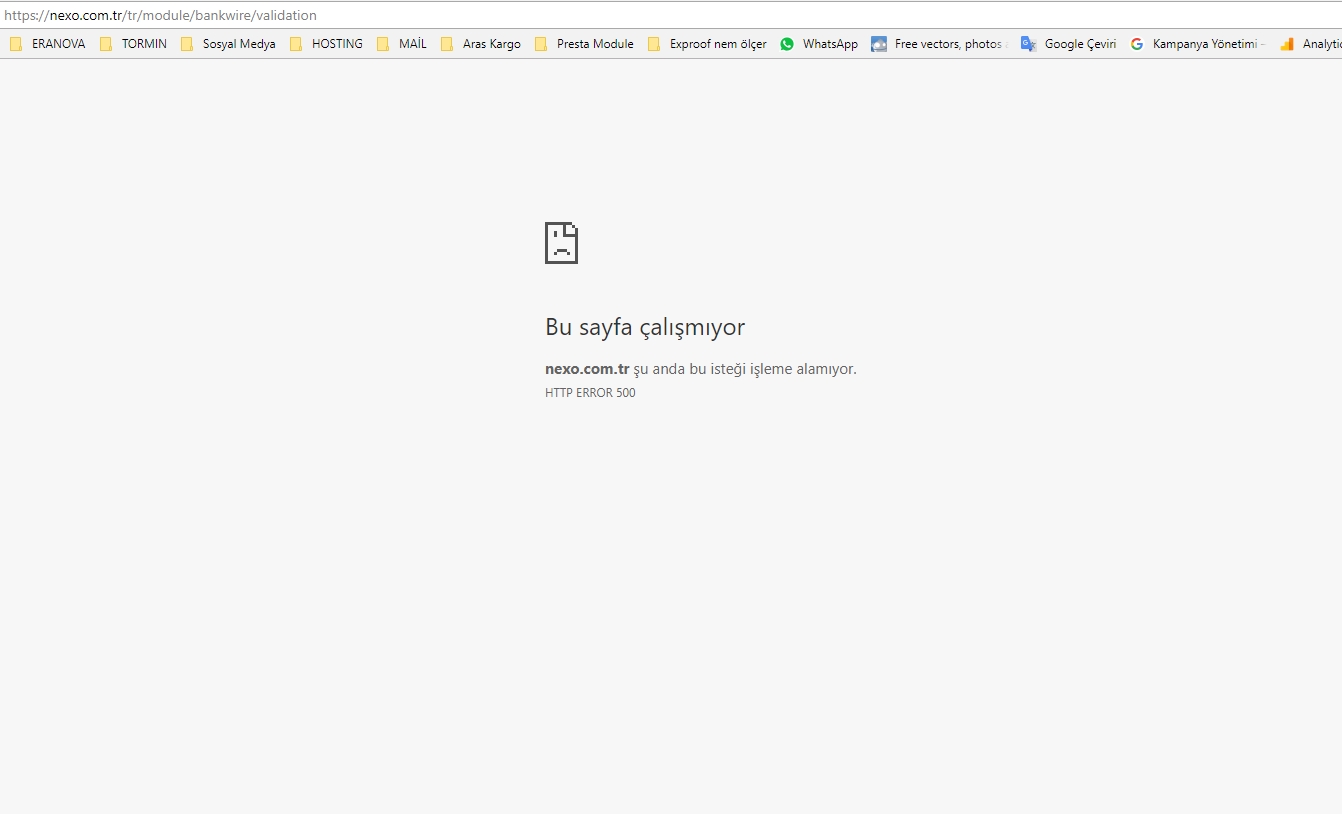Open the ERANOVA bookmark folder
1342x814 pixels.
(48, 44)
